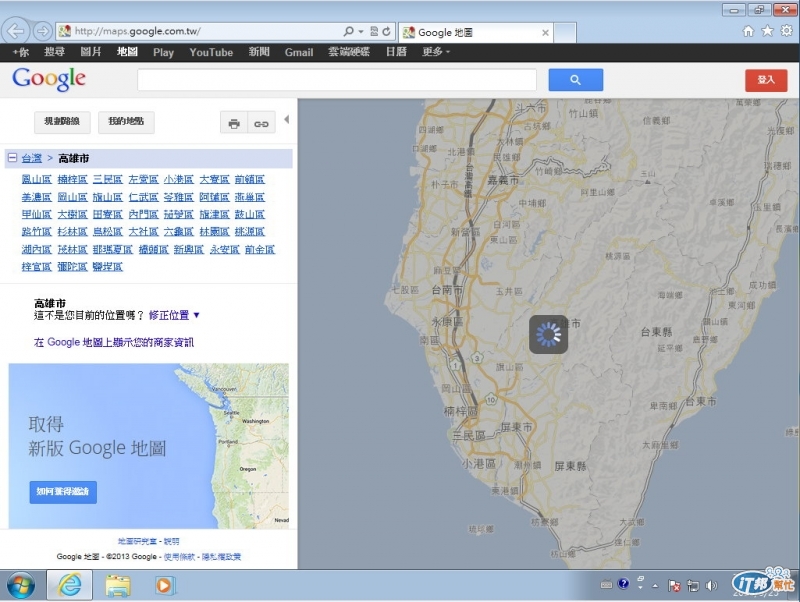The image size is (800, 602).
Task: Open 新聞 in the Google bar
Action: (259, 52)
